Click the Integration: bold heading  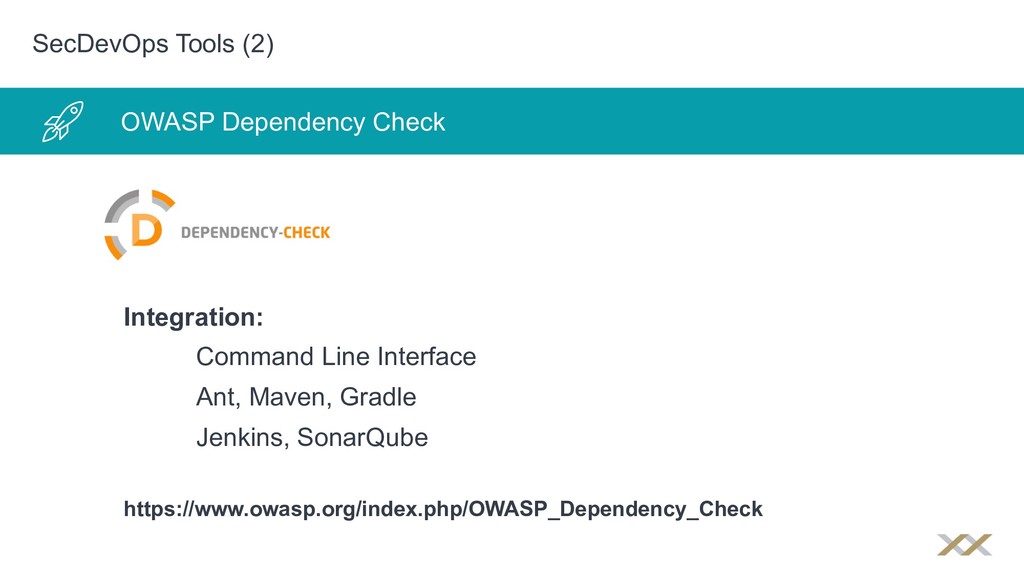tap(193, 317)
